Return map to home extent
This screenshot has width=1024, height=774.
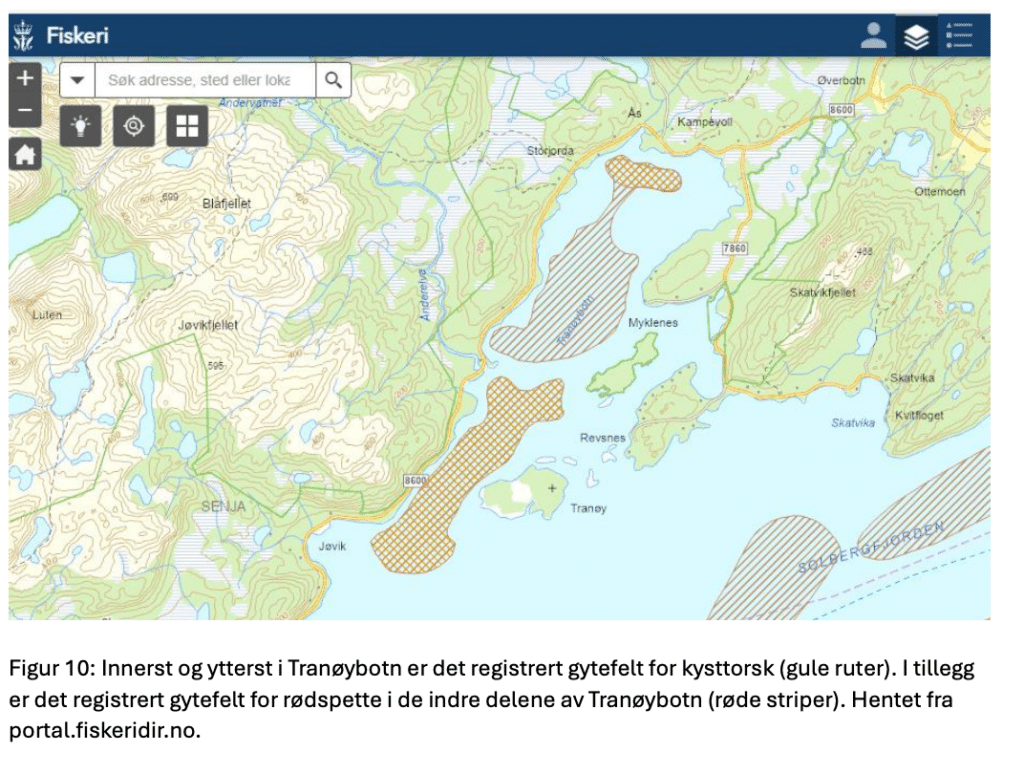(x=25, y=154)
